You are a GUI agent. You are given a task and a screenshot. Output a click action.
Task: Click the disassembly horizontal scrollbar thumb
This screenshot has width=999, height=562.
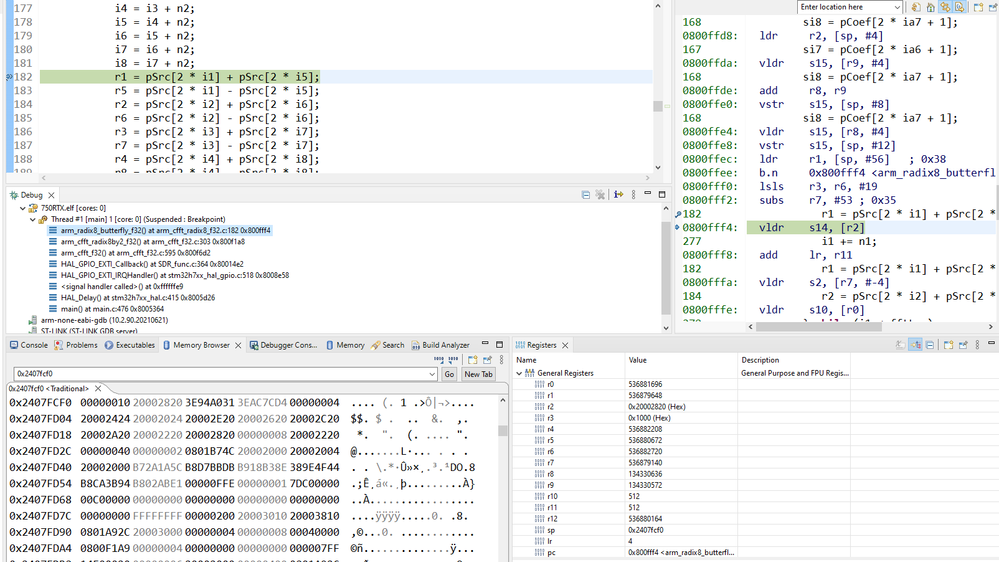819,327
